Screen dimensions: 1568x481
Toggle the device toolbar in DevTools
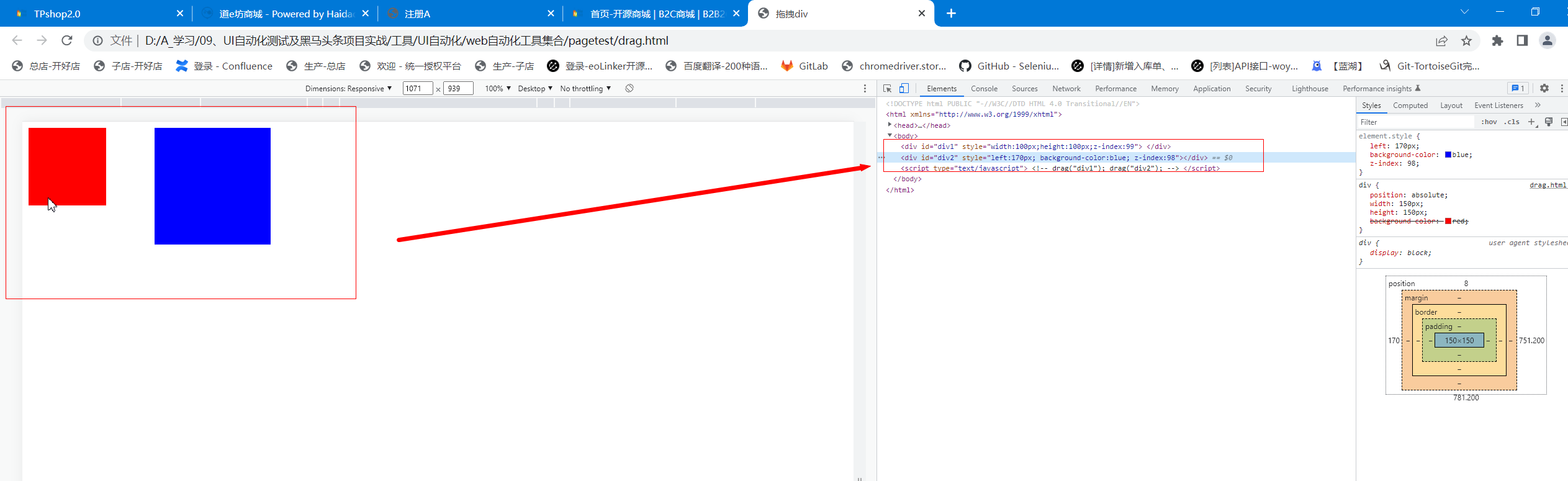tap(904, 88)
